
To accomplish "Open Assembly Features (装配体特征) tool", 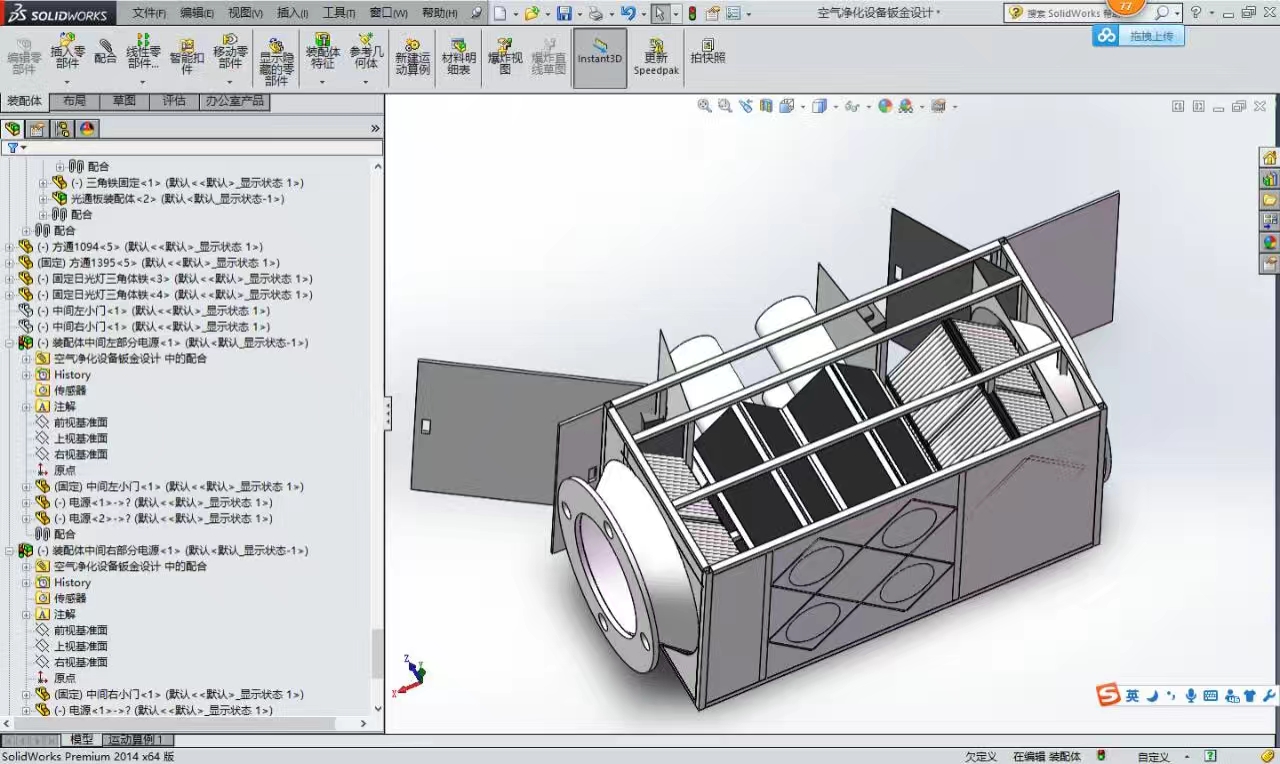I will (322, 52).
